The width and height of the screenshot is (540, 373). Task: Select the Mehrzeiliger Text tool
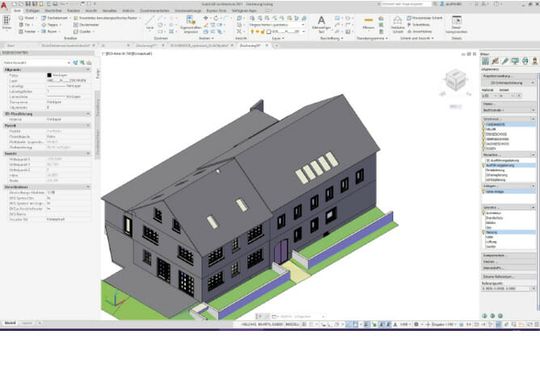click(321, 24)
